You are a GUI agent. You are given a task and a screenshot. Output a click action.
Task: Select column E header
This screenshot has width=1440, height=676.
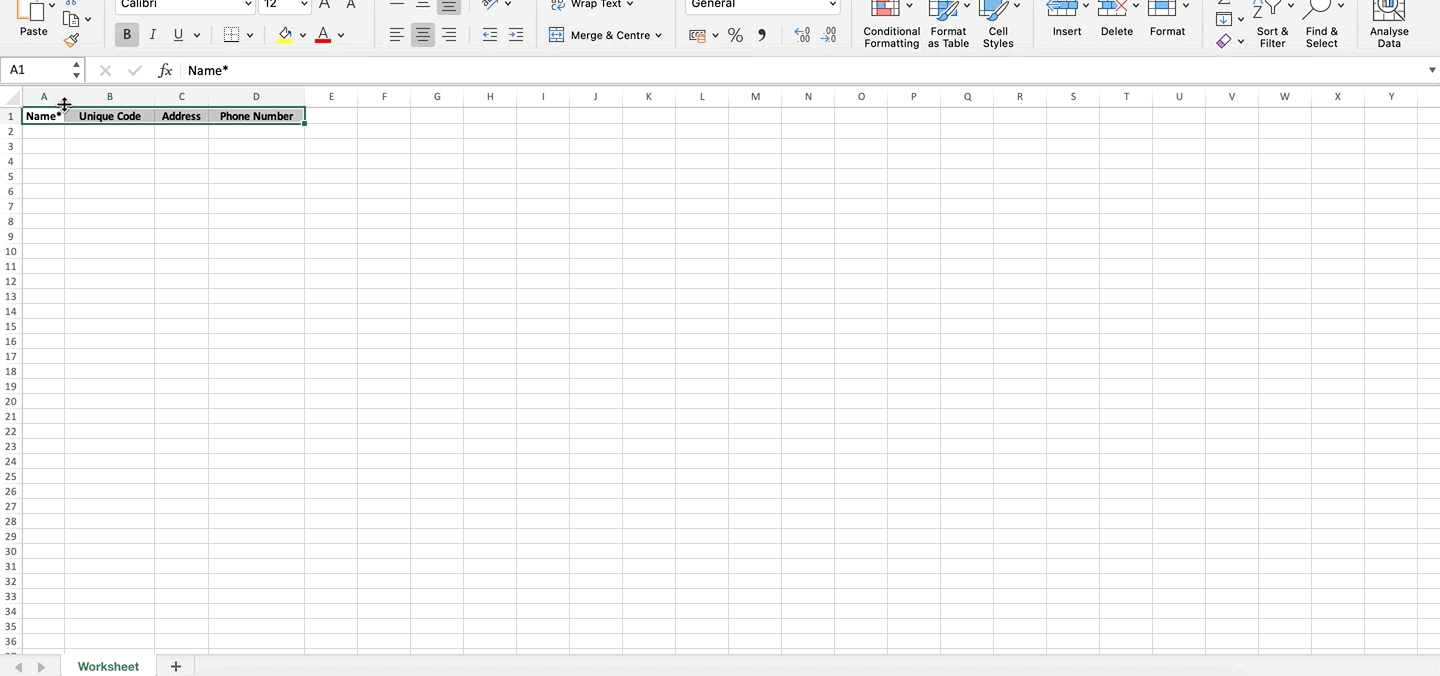331,97
